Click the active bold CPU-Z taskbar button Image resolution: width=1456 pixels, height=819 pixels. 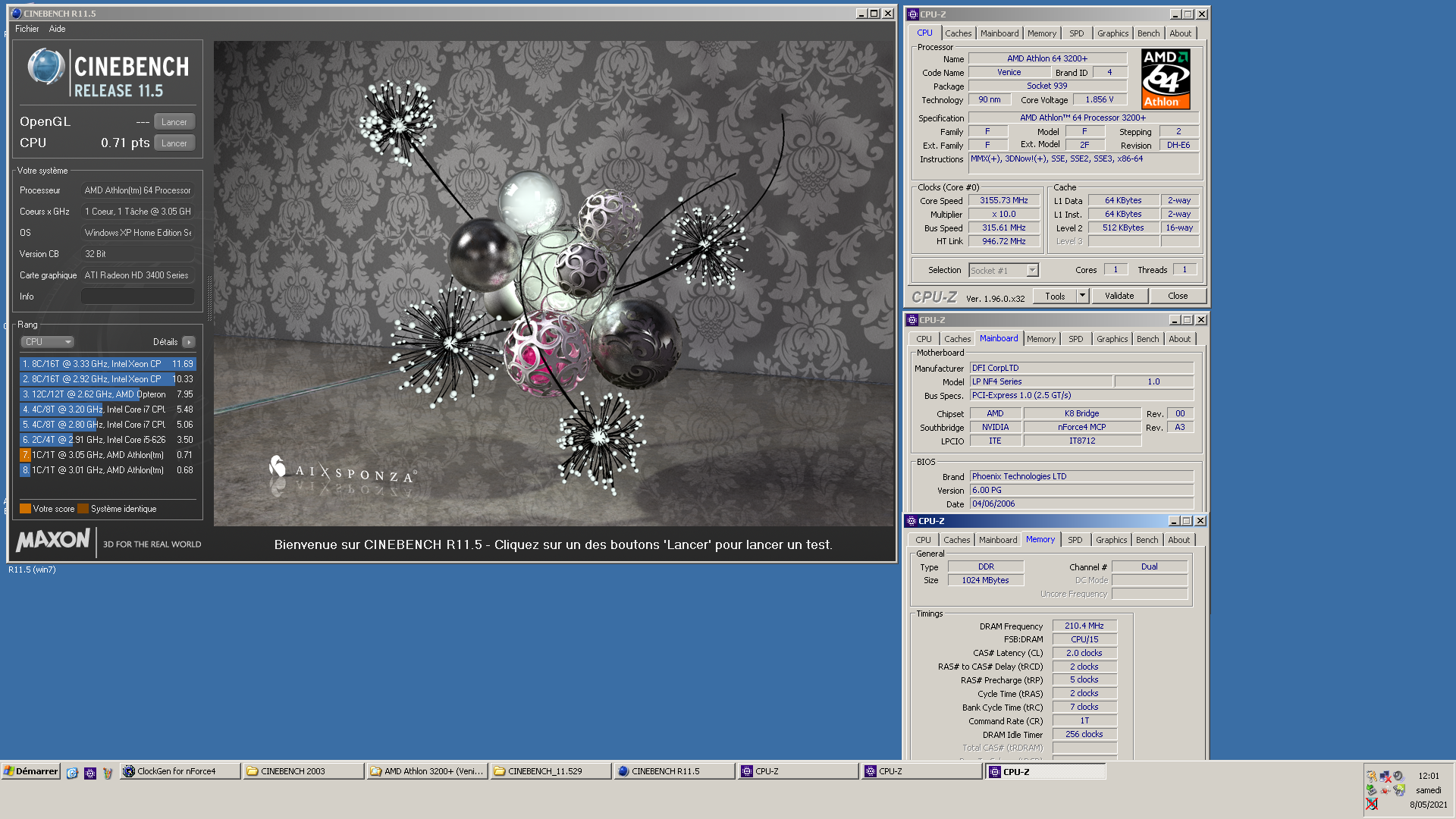(1046, 771)
